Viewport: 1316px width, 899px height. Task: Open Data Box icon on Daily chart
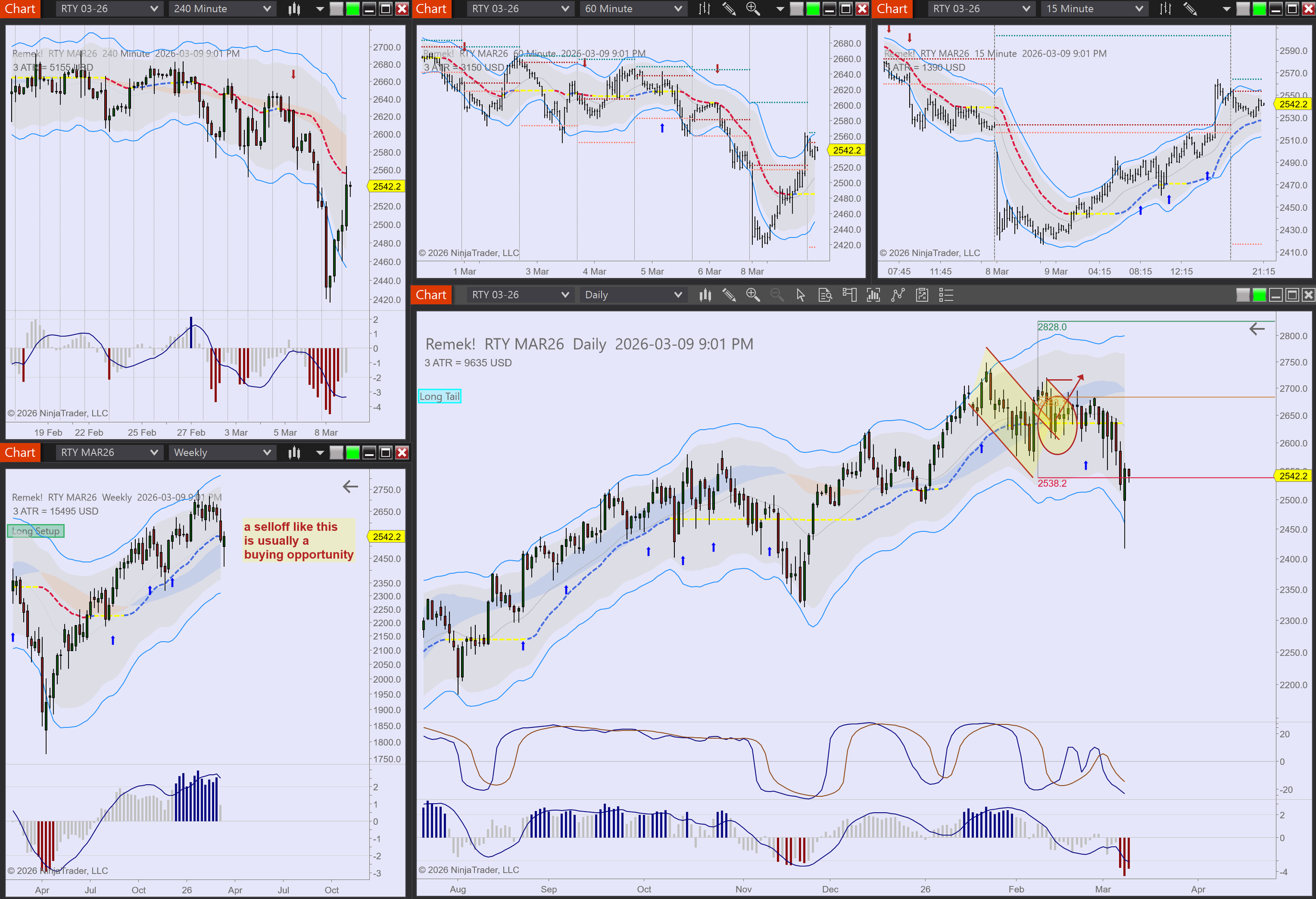[x=825, y=295]
